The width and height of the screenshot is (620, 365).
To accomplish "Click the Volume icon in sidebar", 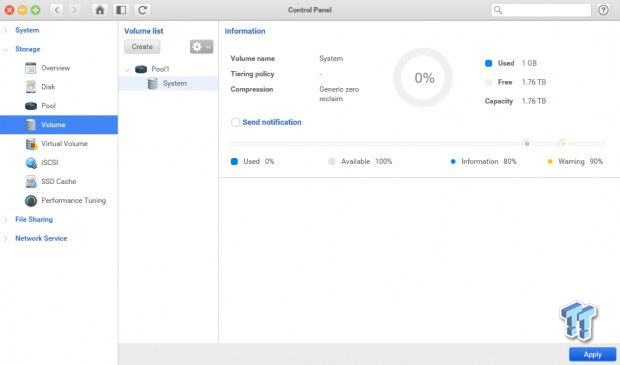I will [x=30, y=125].
